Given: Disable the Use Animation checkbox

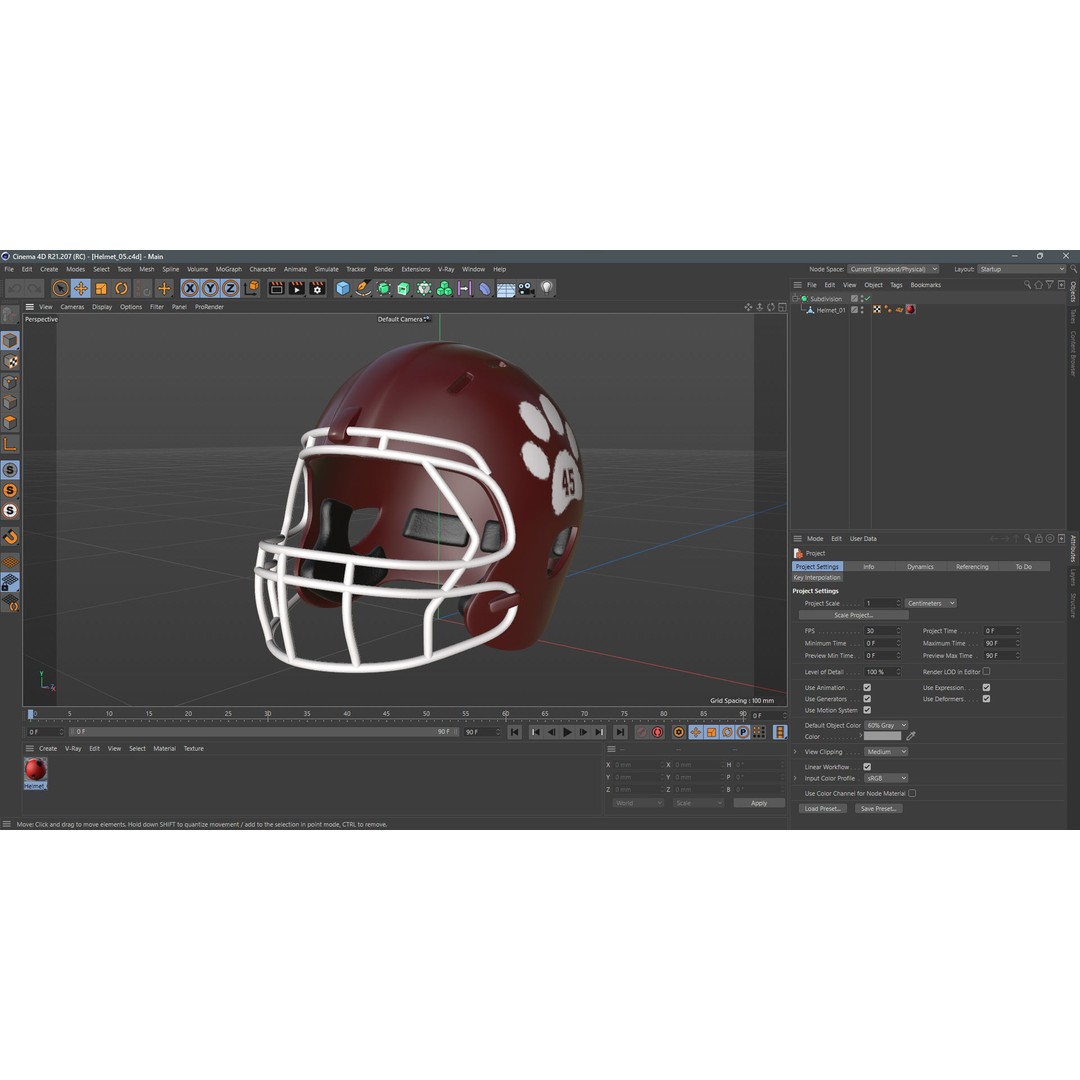Looking at the screenshot, I should [867, 688].
